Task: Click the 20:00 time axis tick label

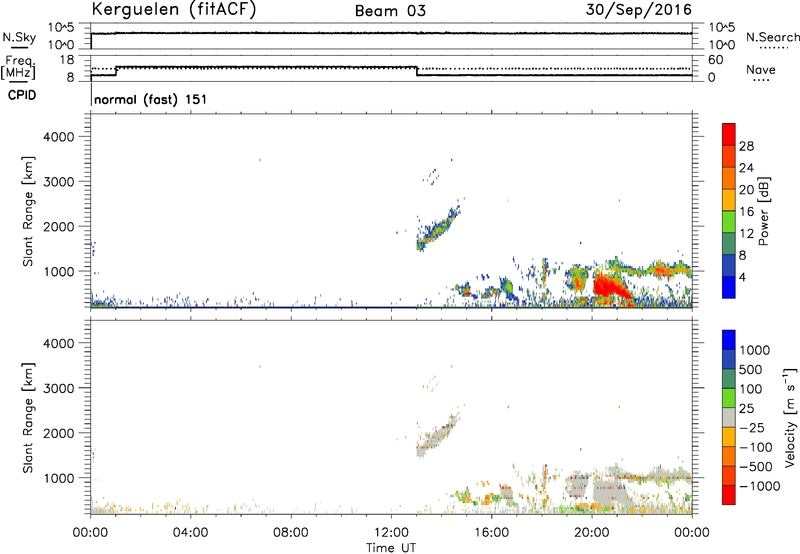Action: (x=592, y=533)
